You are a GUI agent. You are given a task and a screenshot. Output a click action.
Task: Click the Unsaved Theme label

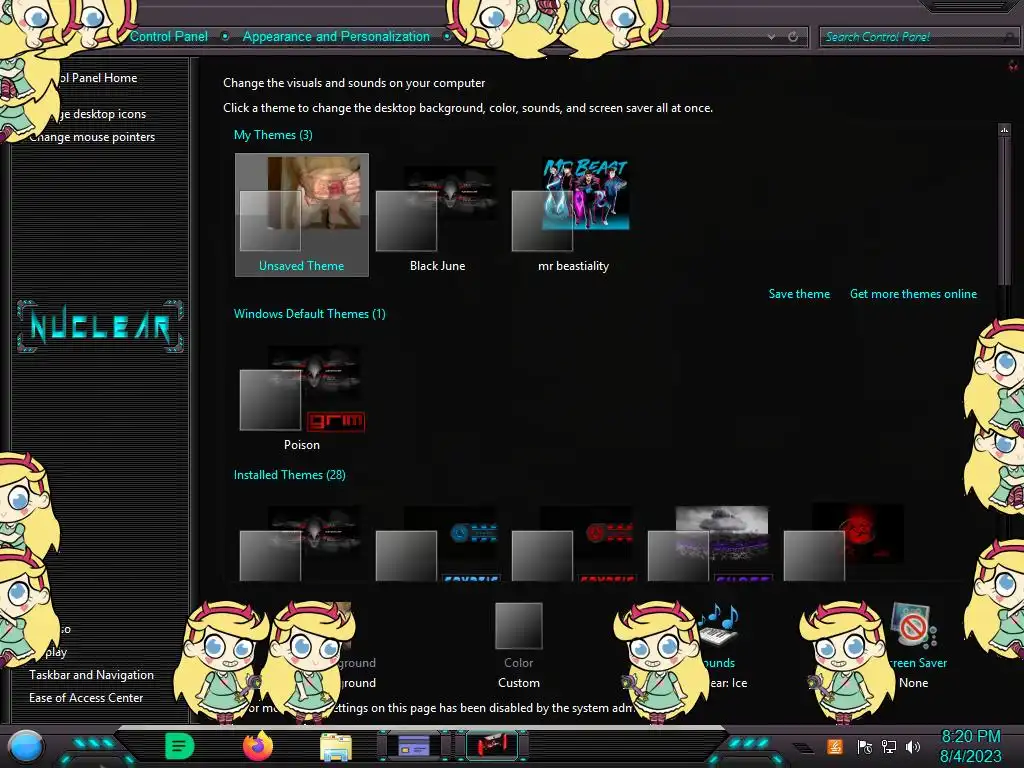tap(301, 266)
